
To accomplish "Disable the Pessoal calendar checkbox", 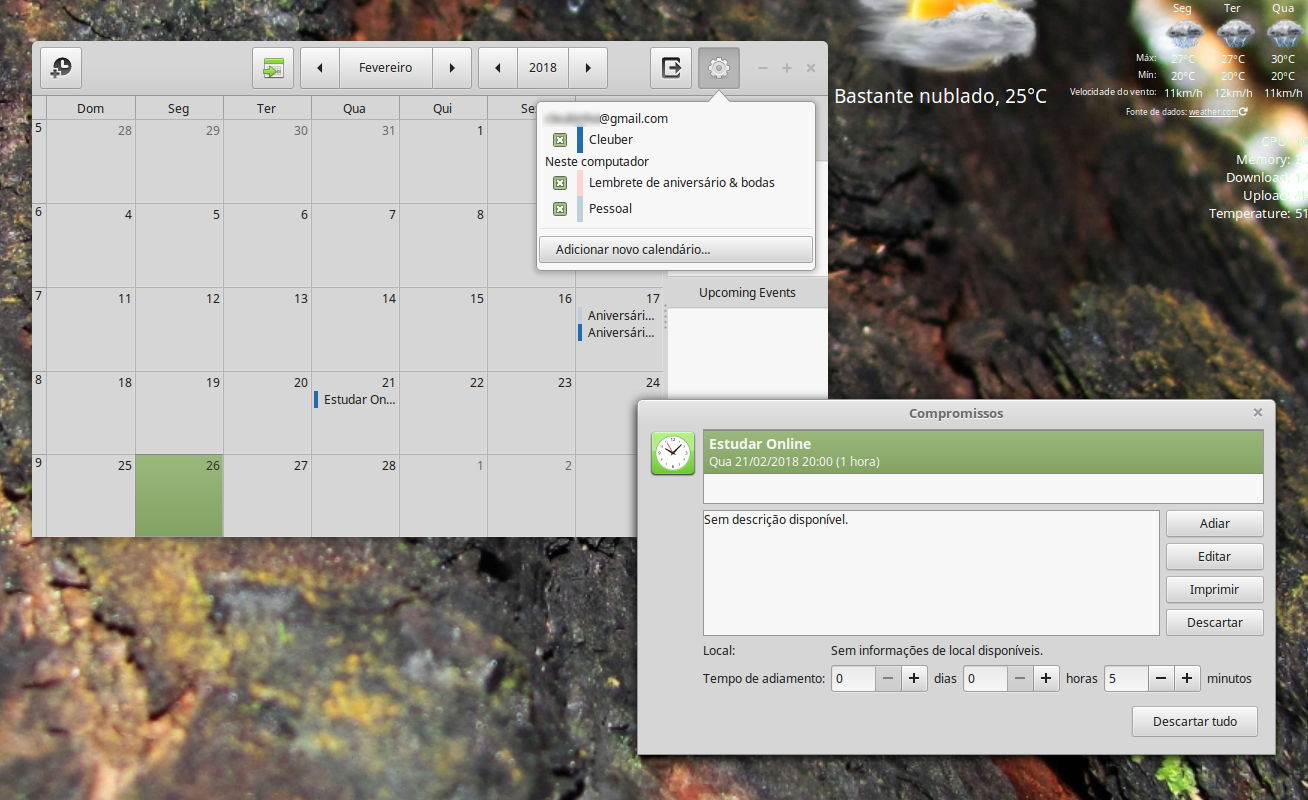I will coord(560,209).
